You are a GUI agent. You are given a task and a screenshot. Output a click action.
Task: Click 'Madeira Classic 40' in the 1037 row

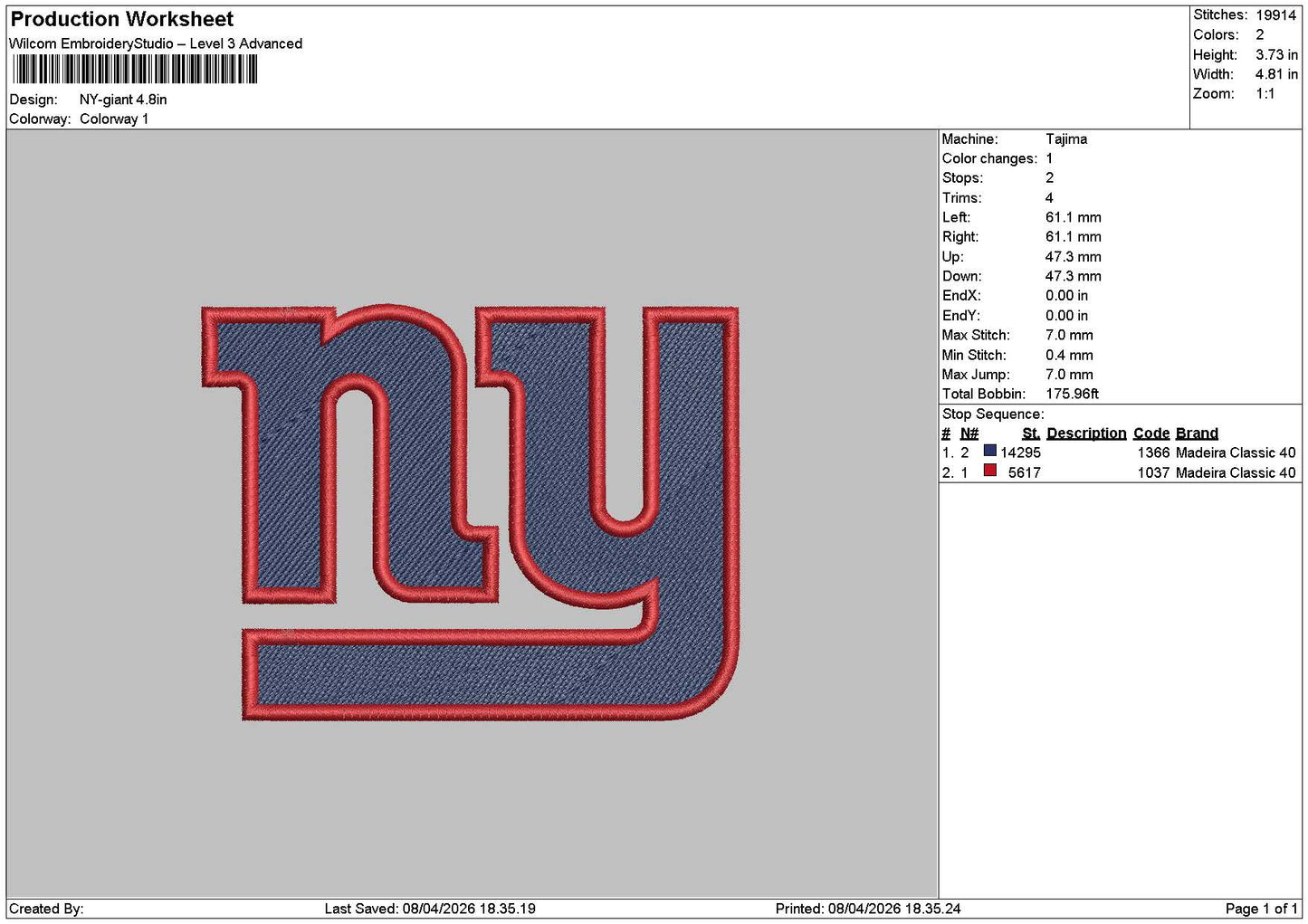click(1236, 472)
